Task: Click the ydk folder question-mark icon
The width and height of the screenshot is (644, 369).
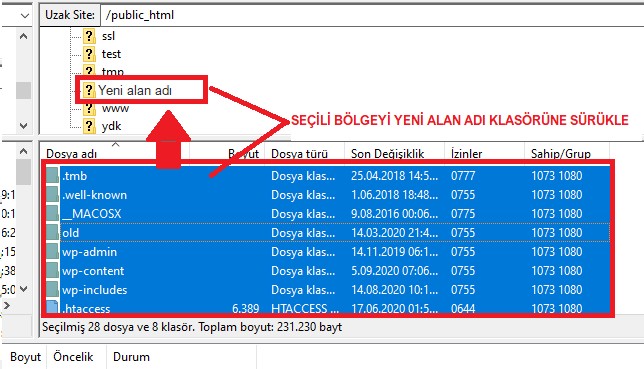Action: (x=89, y=126)
